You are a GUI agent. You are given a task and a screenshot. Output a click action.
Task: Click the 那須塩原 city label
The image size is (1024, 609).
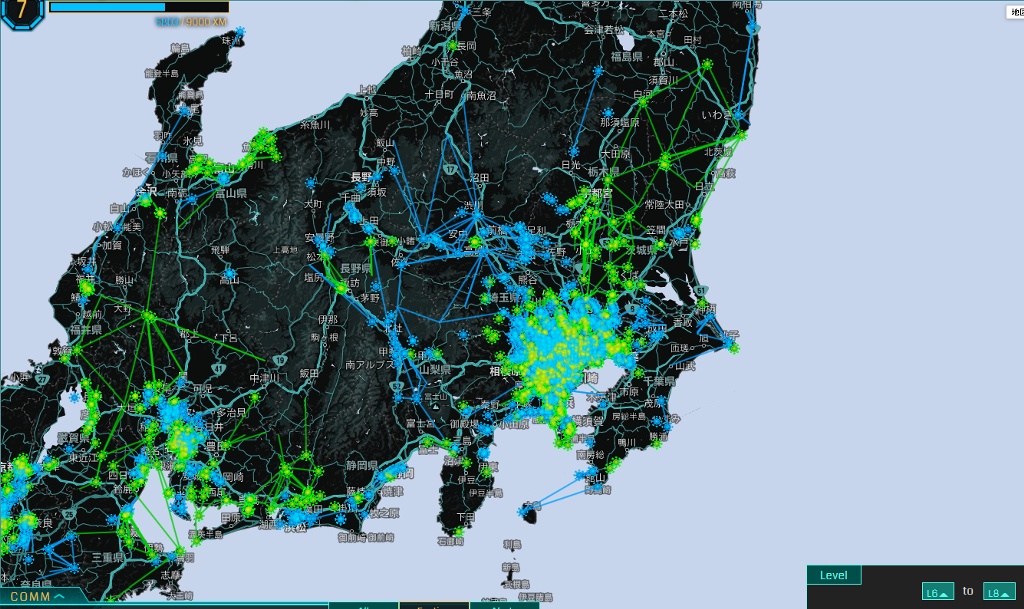620,123
